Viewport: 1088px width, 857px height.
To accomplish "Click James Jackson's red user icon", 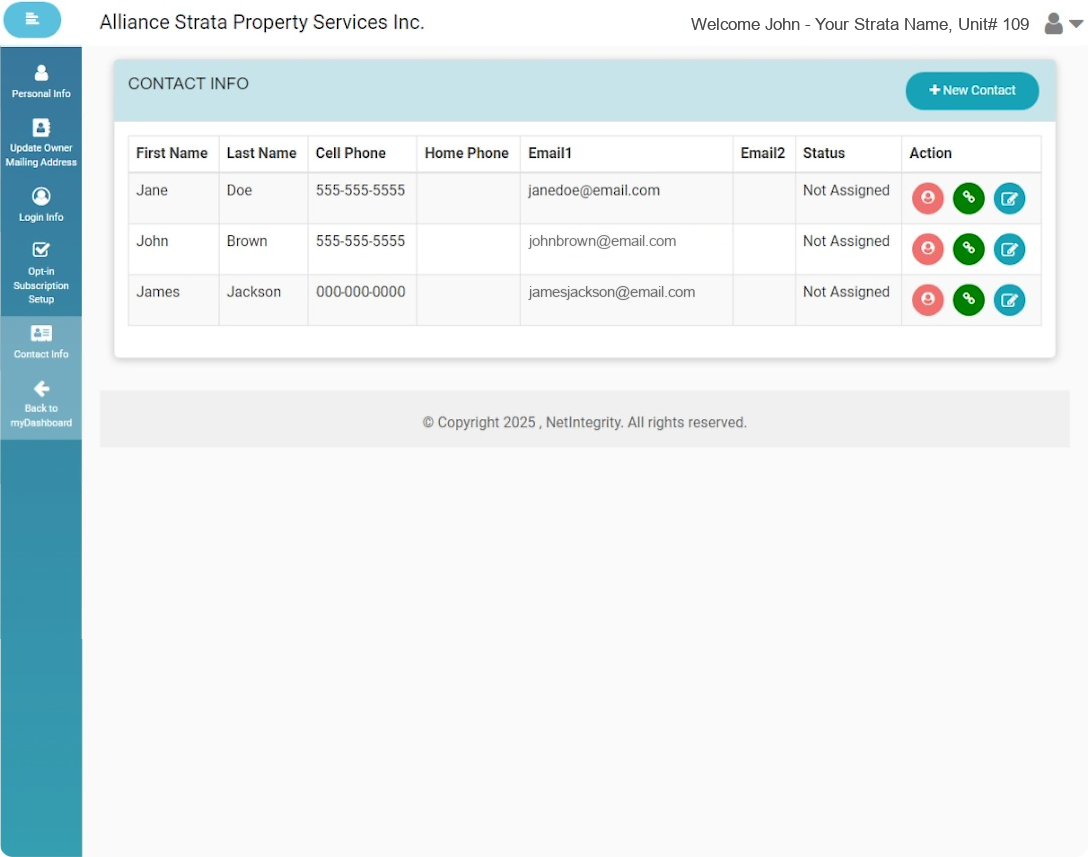I will click(x=928, y=300).
